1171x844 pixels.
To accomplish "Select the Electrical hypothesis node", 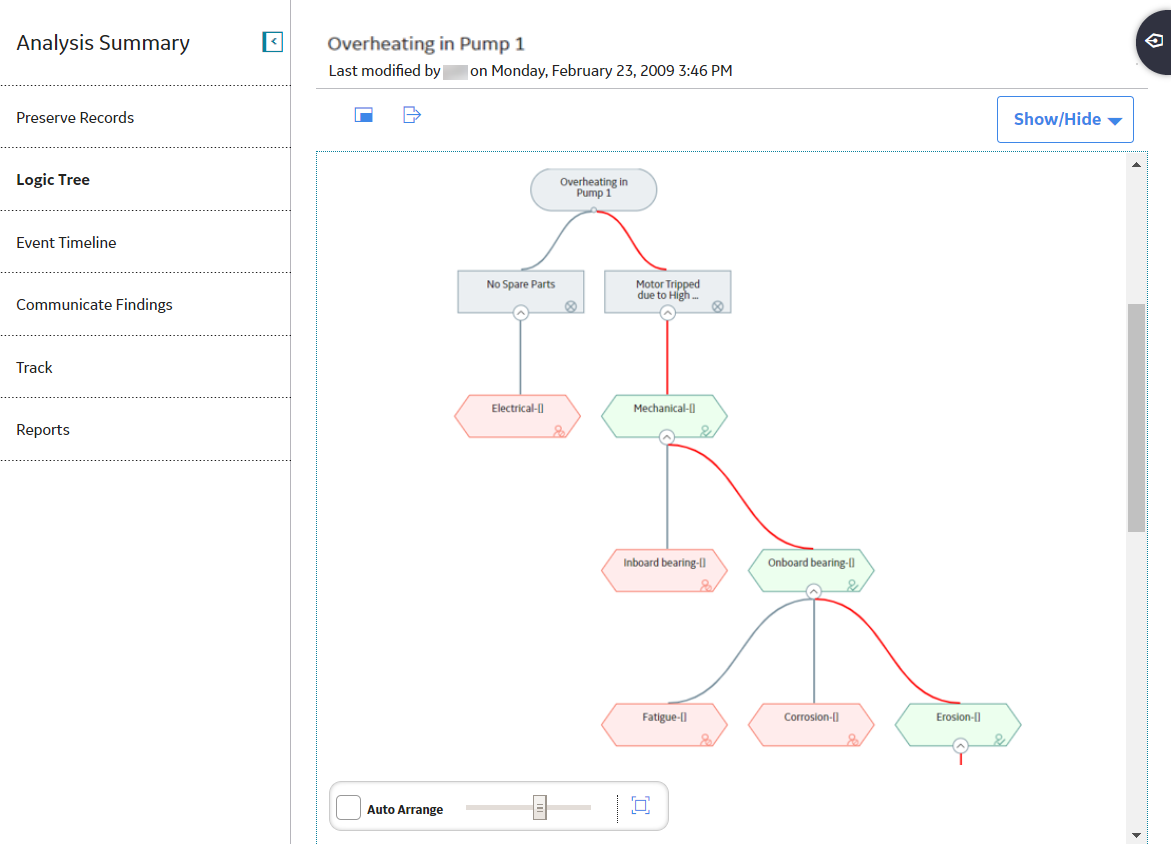I will (x=518, y=415).
